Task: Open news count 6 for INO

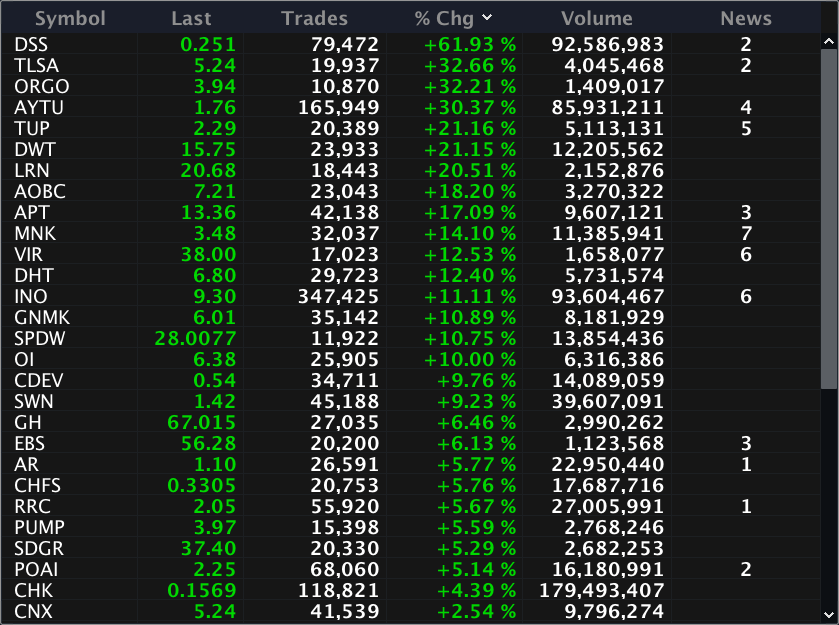Action: (746, 296)
